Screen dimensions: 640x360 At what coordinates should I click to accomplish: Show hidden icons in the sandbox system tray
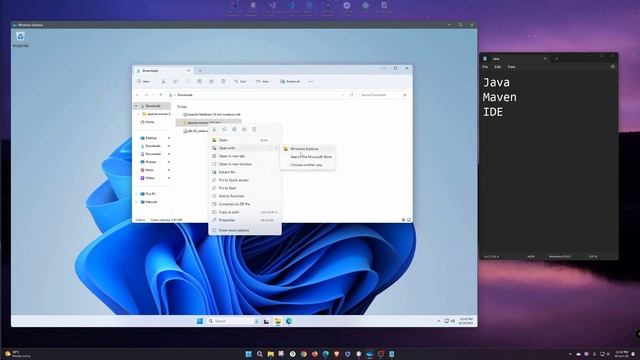pos(438,321)
